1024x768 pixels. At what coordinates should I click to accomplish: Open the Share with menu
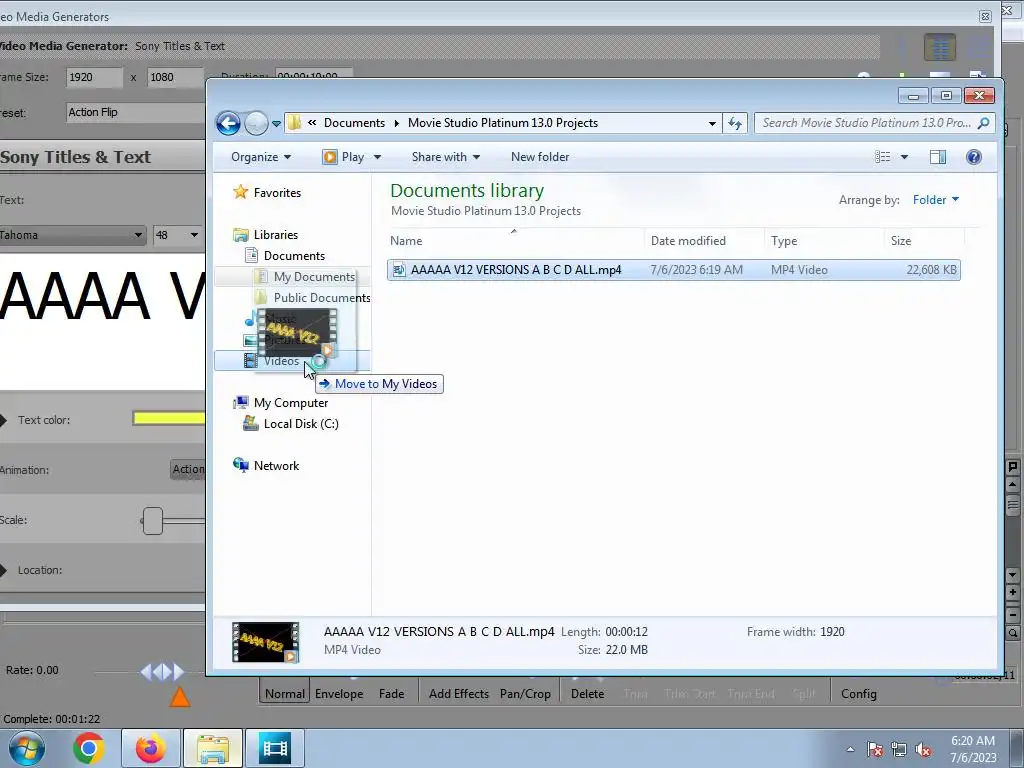[x=445, y=157]
